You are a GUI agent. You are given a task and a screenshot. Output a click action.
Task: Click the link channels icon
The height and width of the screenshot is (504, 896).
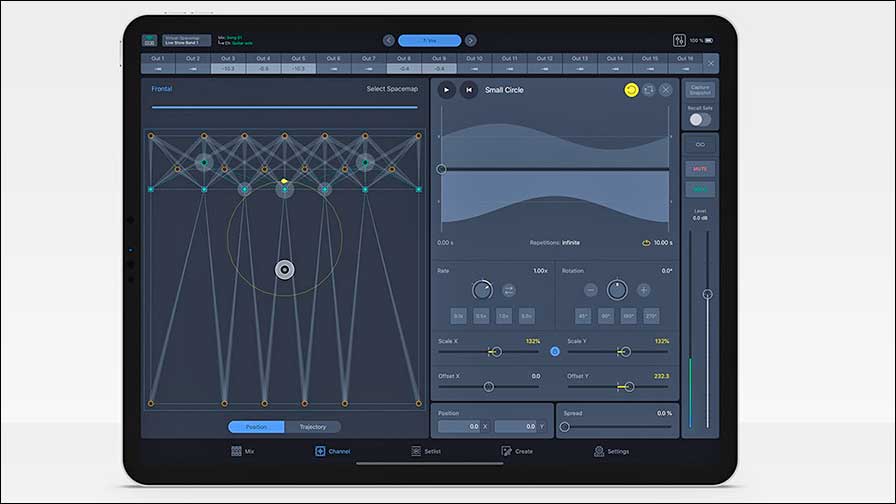click(x=700, y=145)
